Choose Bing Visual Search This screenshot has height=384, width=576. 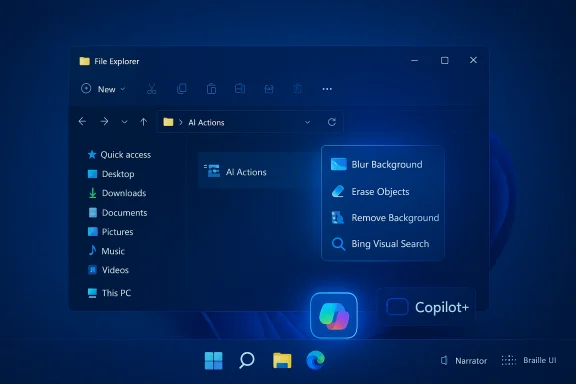pos(383,244)
